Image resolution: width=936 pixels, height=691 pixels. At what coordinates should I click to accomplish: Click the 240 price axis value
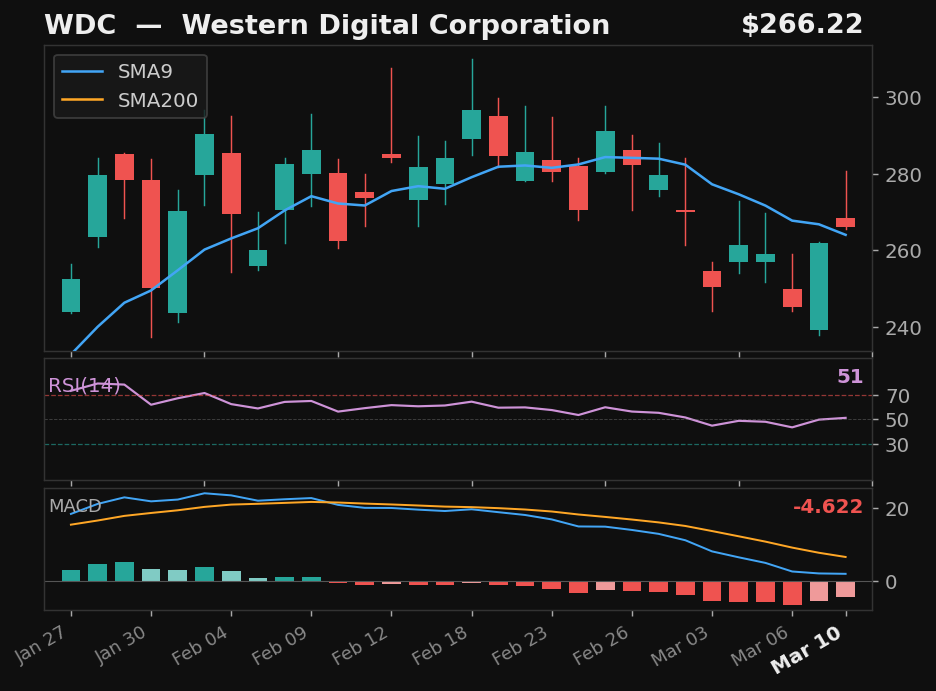point(905,327)
